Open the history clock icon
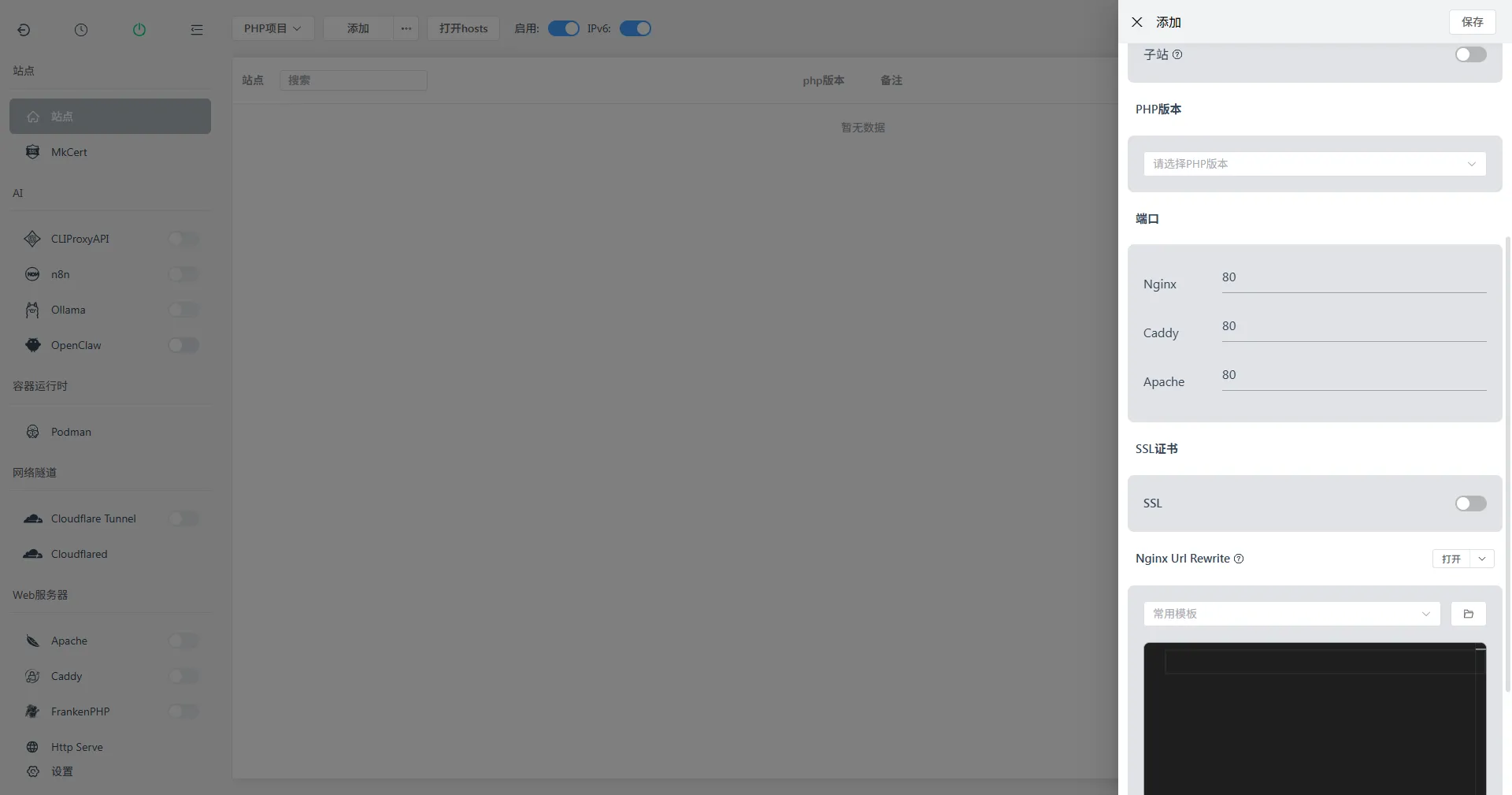Image resolution: width=1512 pixels, height=795 pixels. click(x=81, y=30)
